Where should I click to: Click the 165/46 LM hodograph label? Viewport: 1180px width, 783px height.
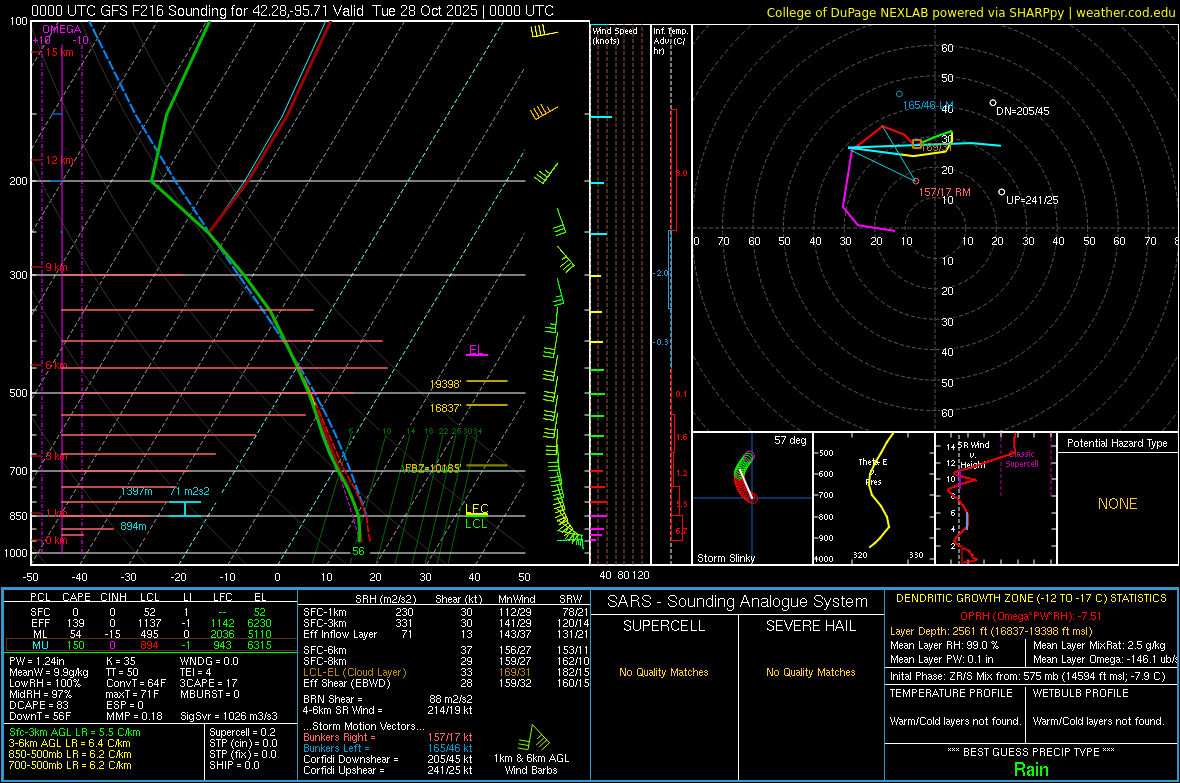coord(927,105)
